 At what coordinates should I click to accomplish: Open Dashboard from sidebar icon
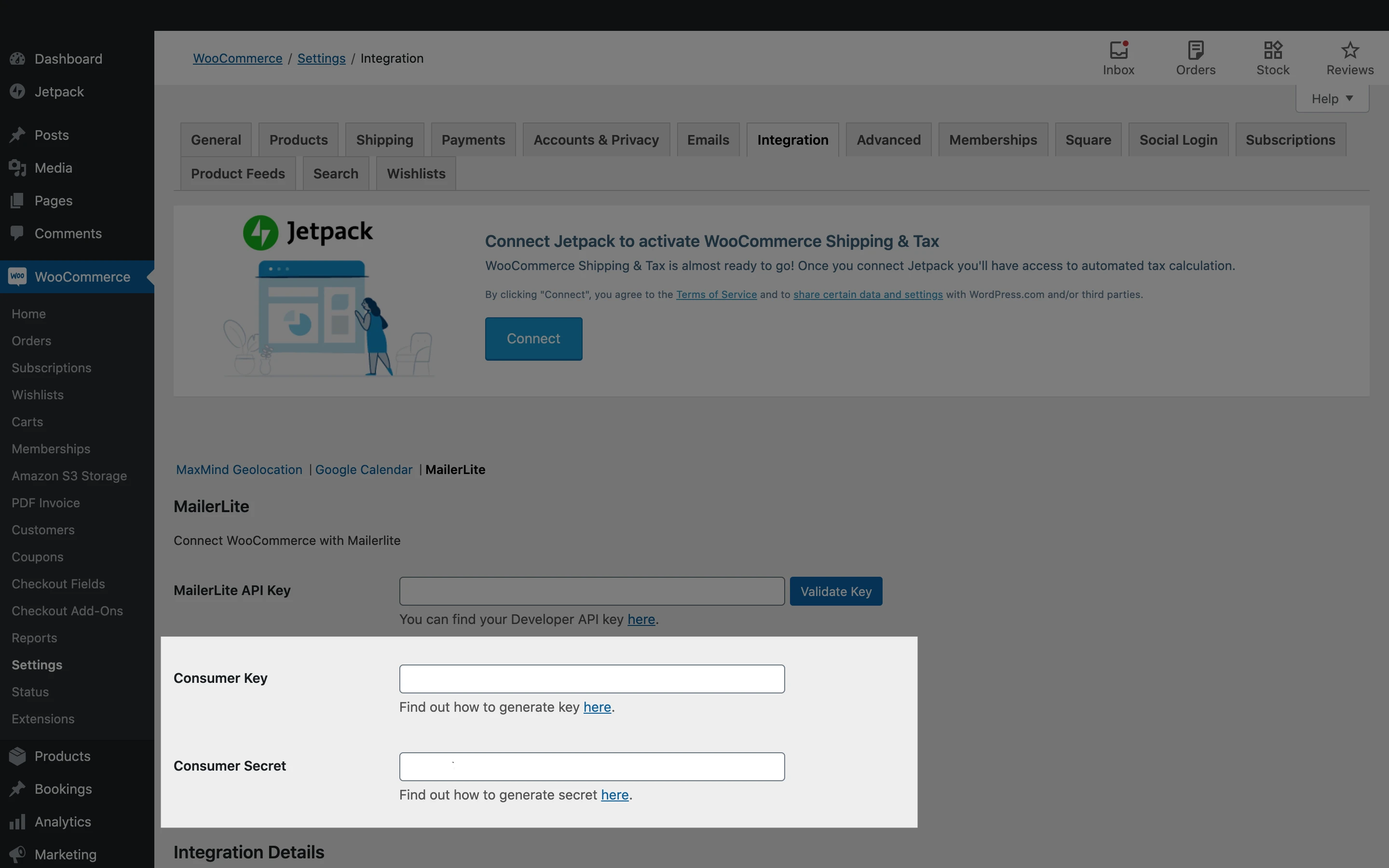tap(17, 58)
